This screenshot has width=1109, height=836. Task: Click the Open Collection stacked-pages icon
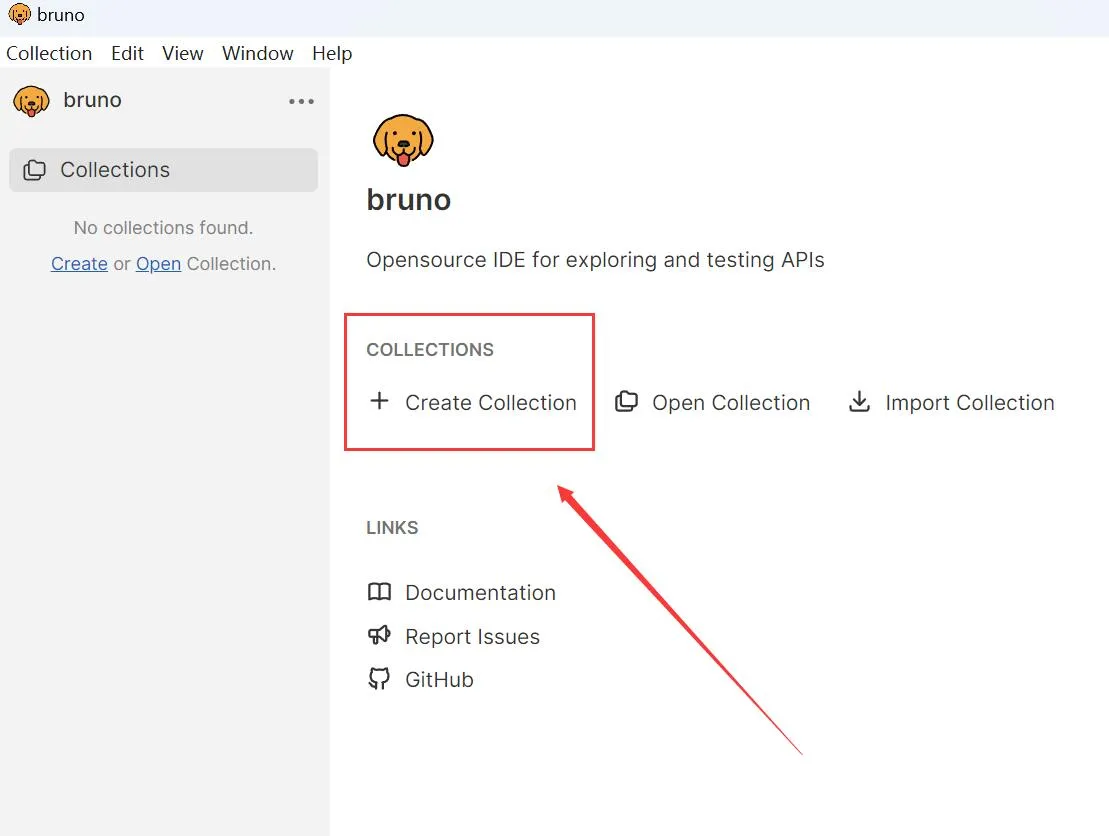tap(627, 402)
